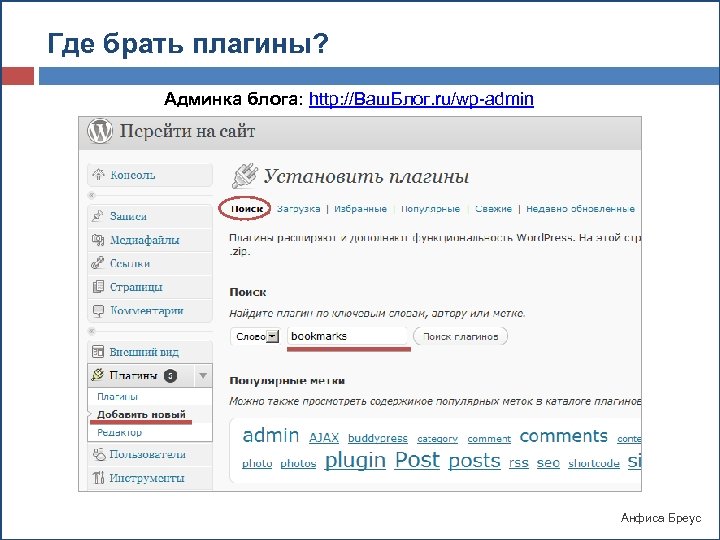The image size is (720, 540).
Task: Click the Инструменты tools icon
Action: point(98,478)
